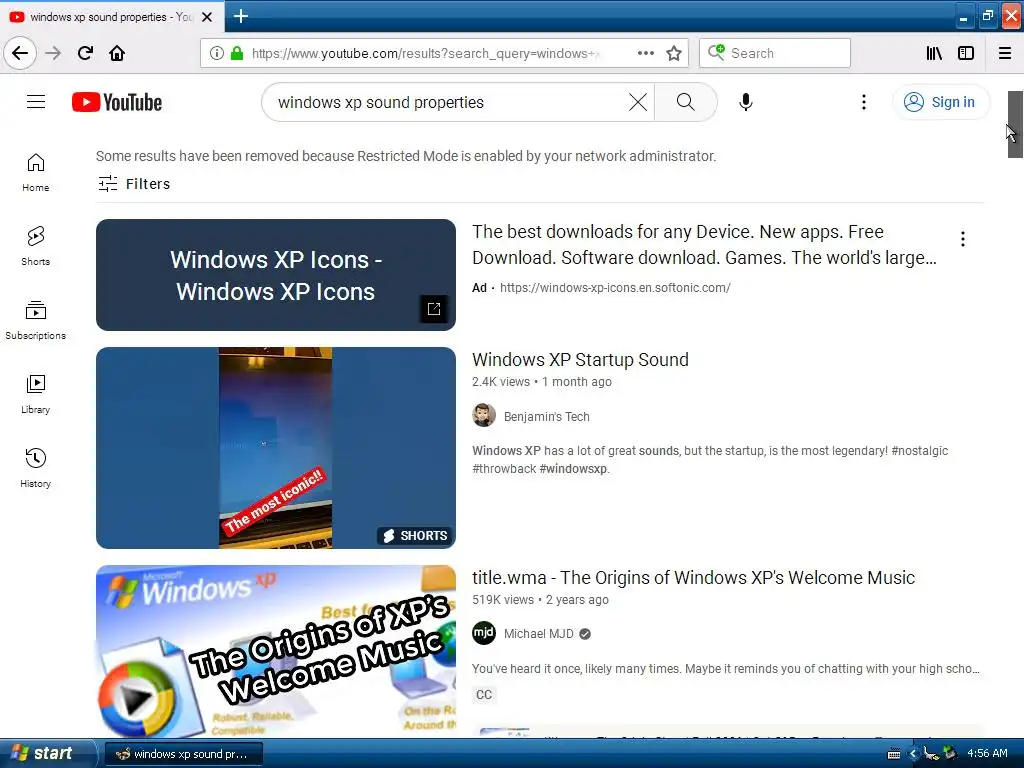Open Library in YouTube sidebar
This screenshot has width=1024, height=768.
36,394
